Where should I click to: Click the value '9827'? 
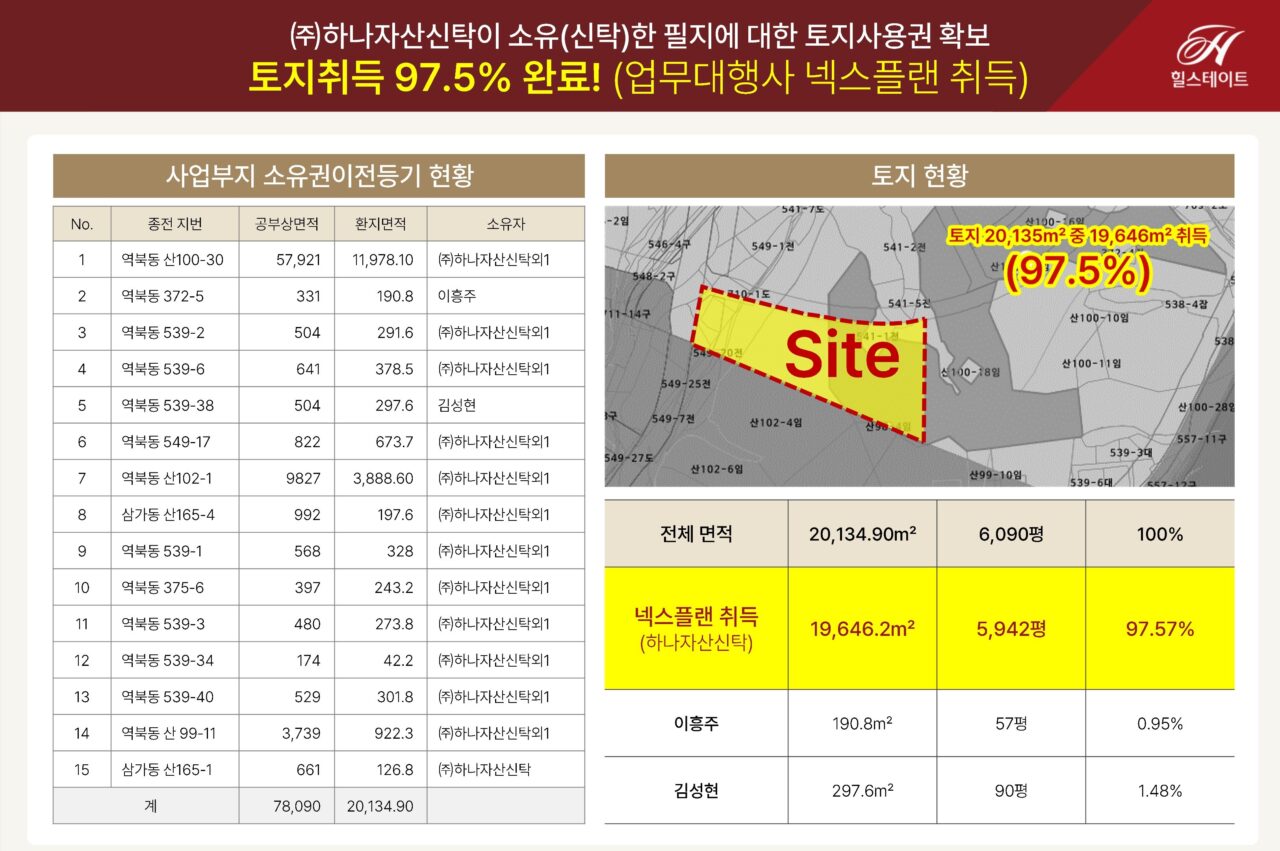pos(304,478)
